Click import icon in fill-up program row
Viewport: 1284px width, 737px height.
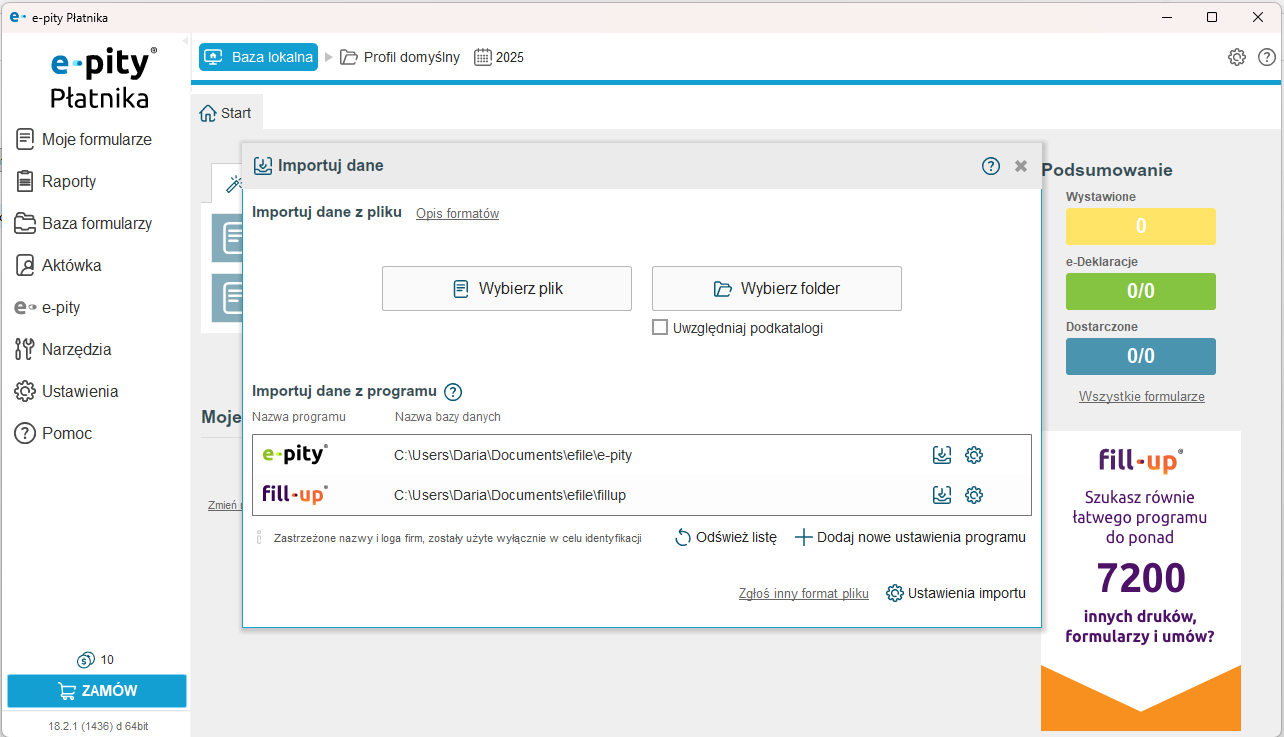click(x=941, y=495)
